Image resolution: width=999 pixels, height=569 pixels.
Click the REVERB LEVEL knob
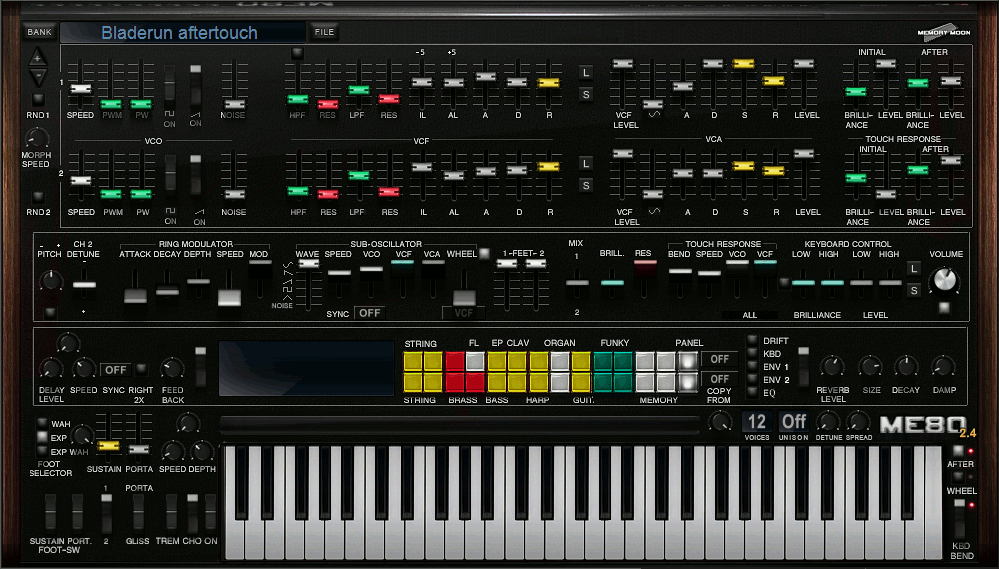click(x=832, y=367)
